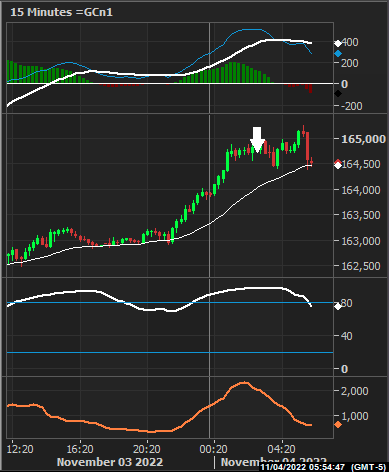Click the black diamond marker below zero
This screenshot has height=472, width=389.
coord(338,94)
